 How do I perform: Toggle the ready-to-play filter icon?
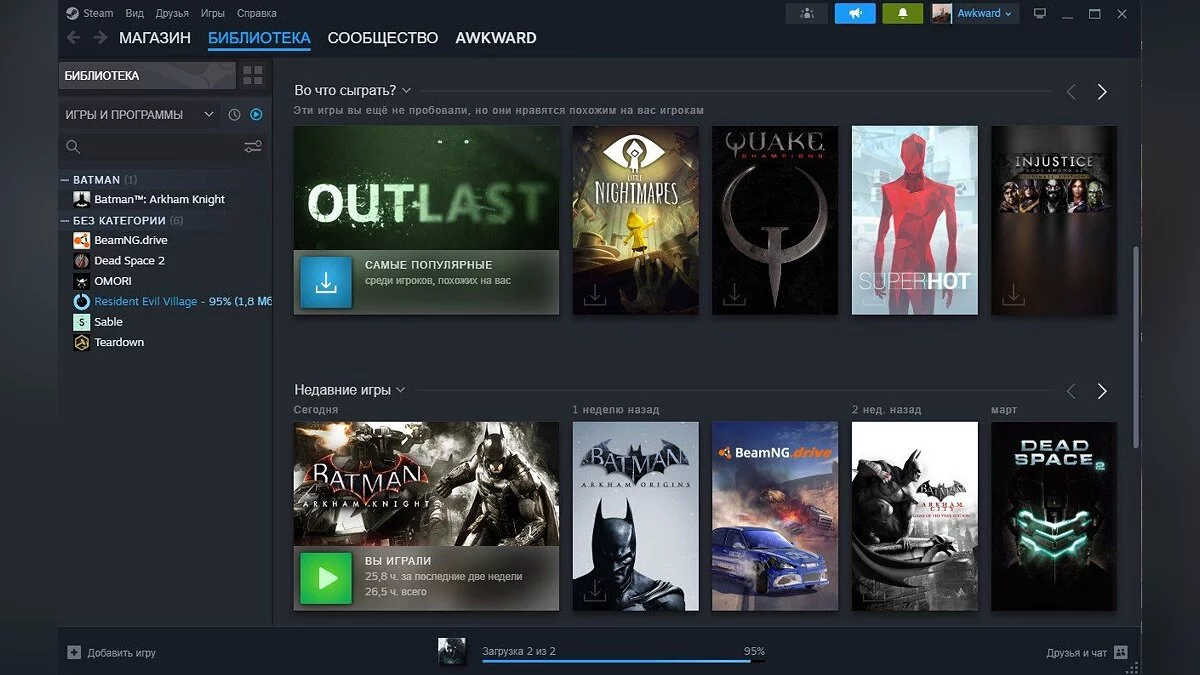point(256,115)
